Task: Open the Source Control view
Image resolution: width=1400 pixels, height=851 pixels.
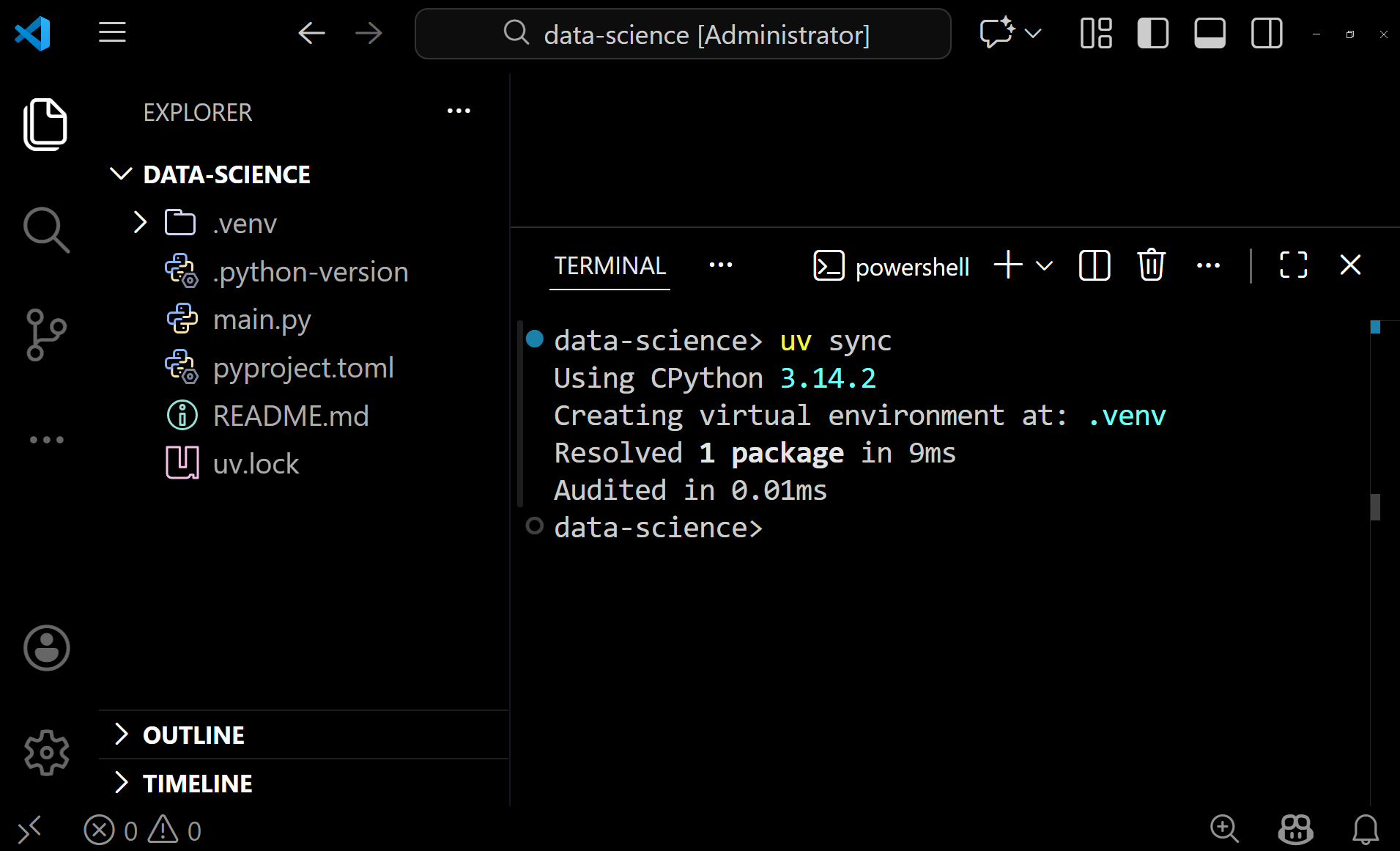Action: (46, 334)
